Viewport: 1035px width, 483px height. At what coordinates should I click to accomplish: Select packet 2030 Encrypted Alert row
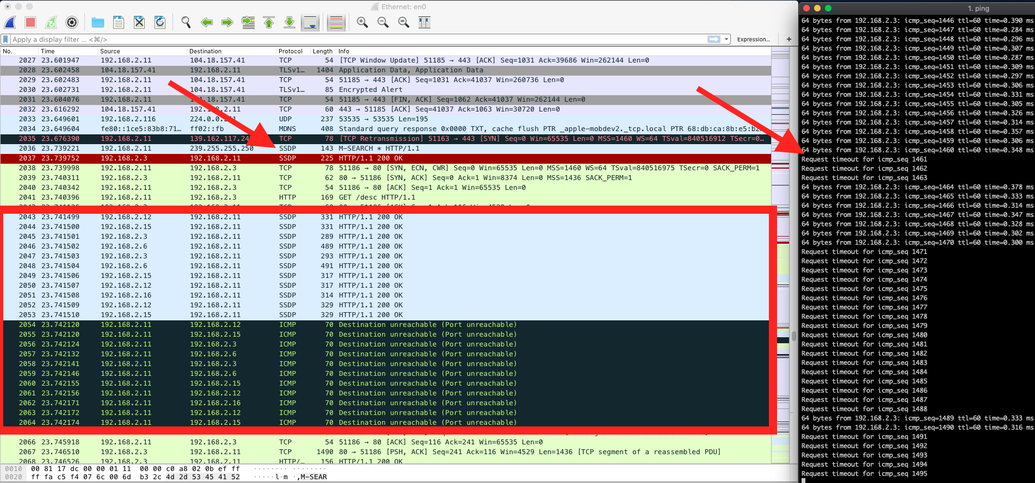(385, 89)
